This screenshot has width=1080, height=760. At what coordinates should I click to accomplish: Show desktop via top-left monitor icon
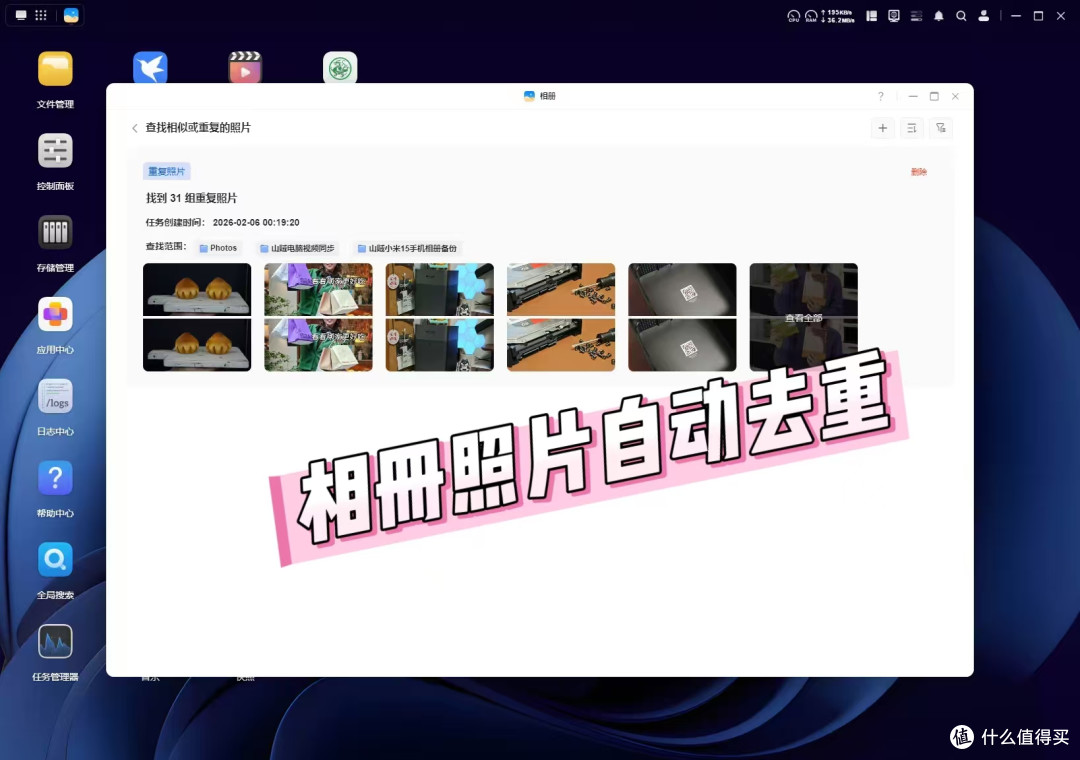click(21, 15)
